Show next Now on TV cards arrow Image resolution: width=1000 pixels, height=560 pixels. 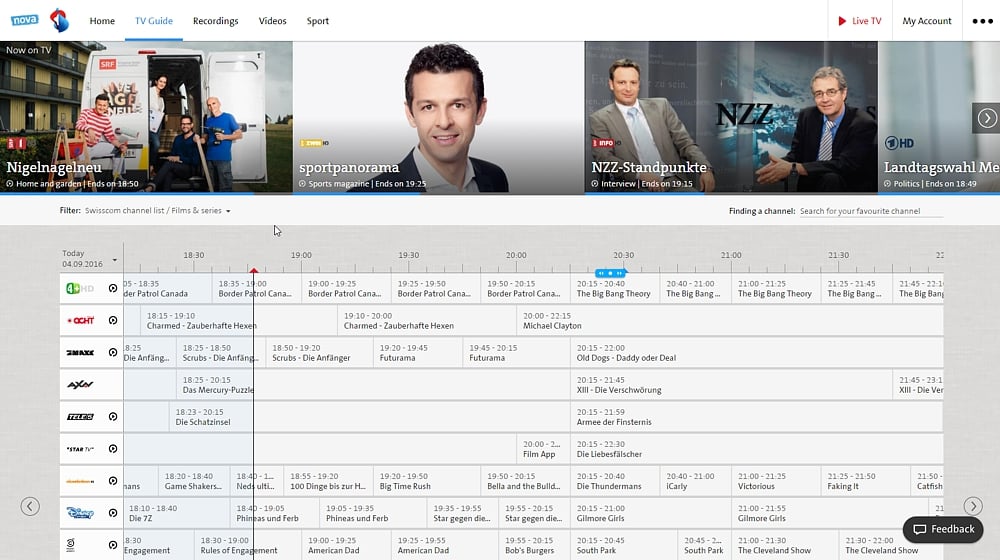pos(987,118)
